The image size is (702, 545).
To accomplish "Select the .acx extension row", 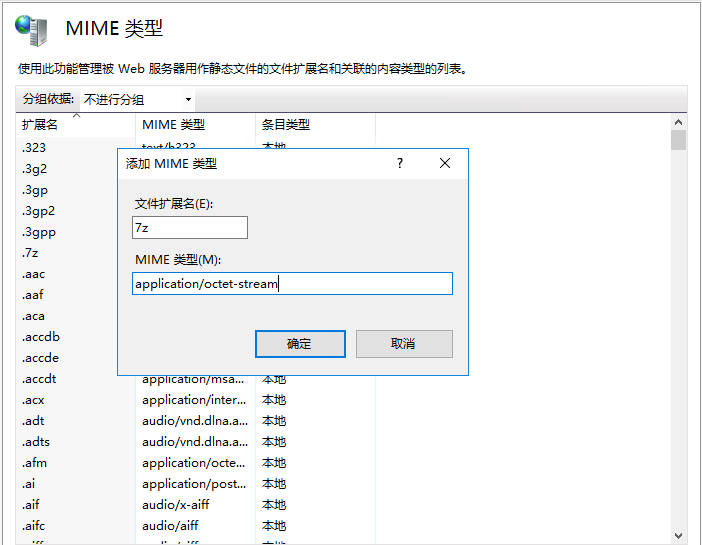I will (x=34, y=400).
